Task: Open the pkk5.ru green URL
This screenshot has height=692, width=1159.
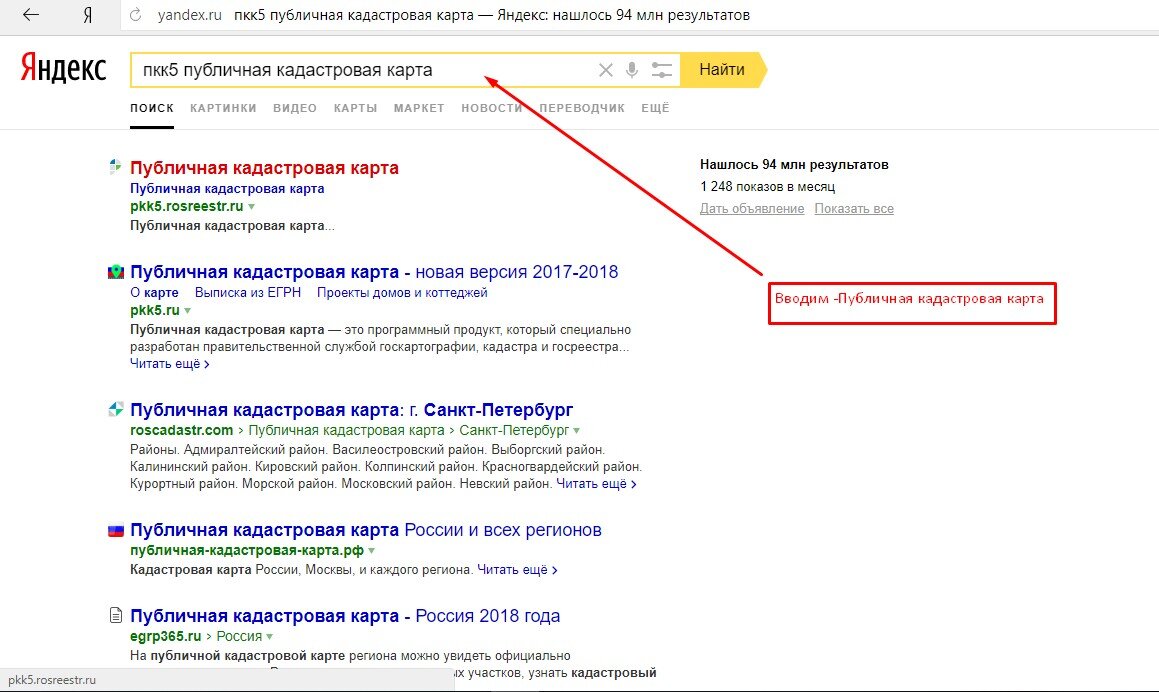Action: 155,311
